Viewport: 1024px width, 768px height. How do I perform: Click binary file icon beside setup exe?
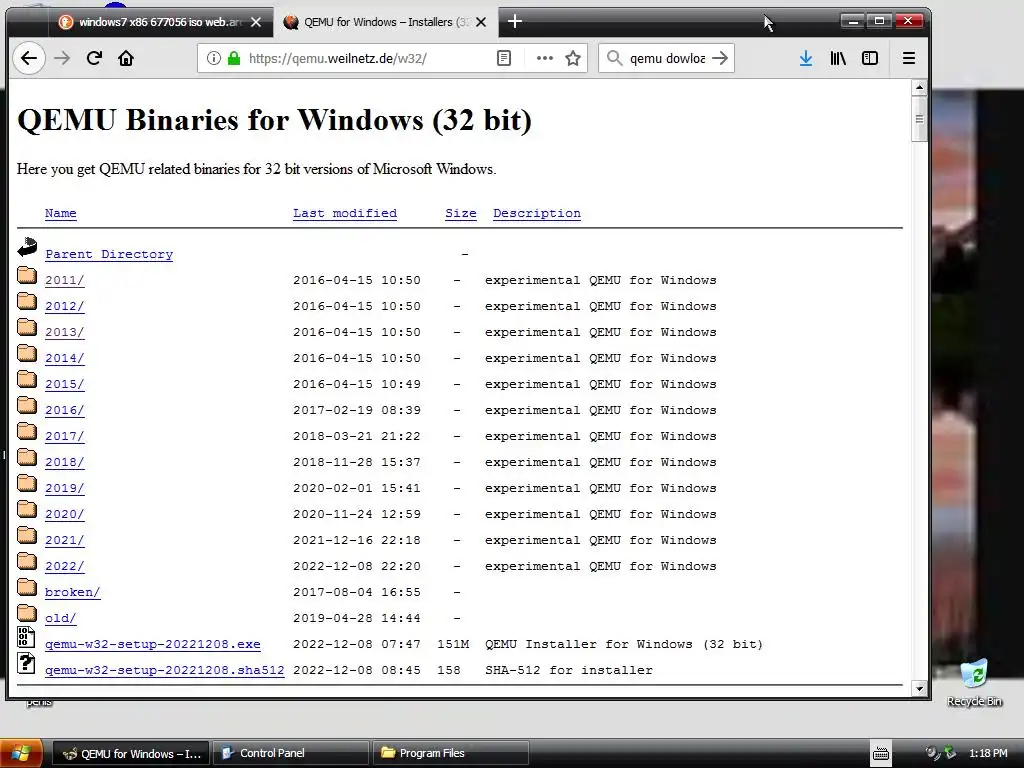(x=26, y=637)
